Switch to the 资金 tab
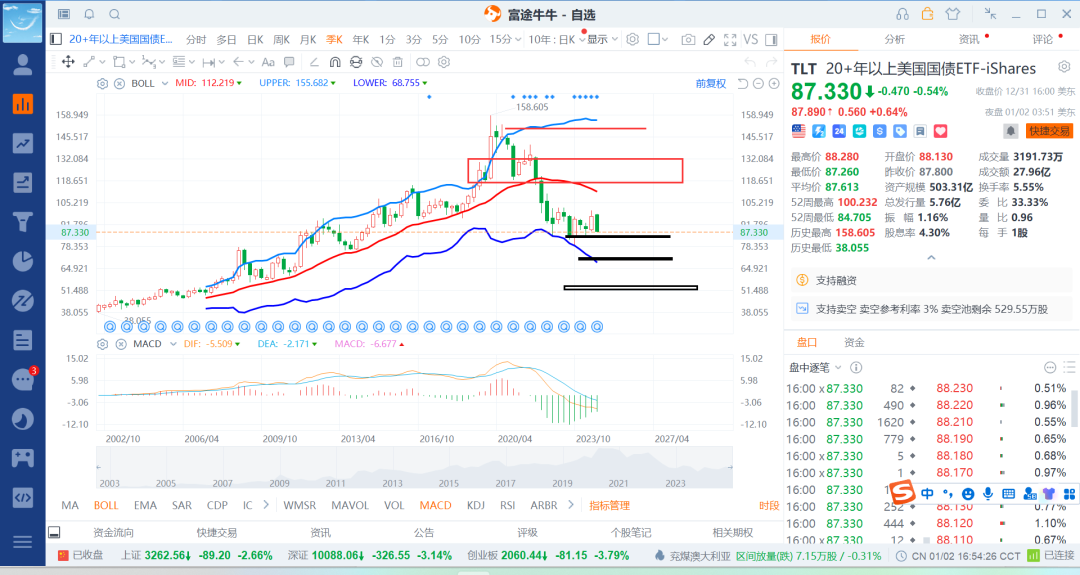 click(x=854, y=342)
